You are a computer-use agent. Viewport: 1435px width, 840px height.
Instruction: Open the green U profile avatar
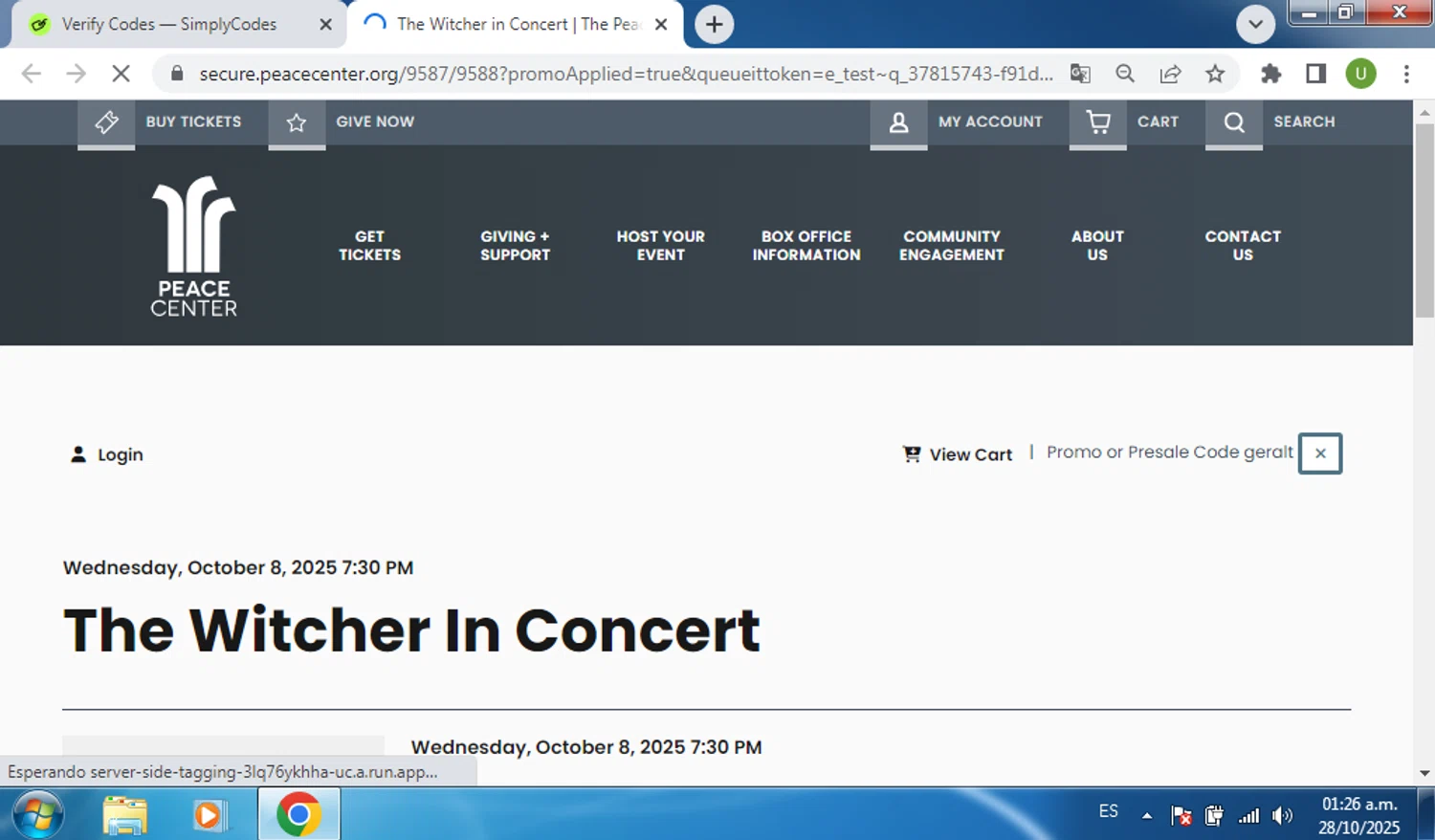coord(1360,74)
